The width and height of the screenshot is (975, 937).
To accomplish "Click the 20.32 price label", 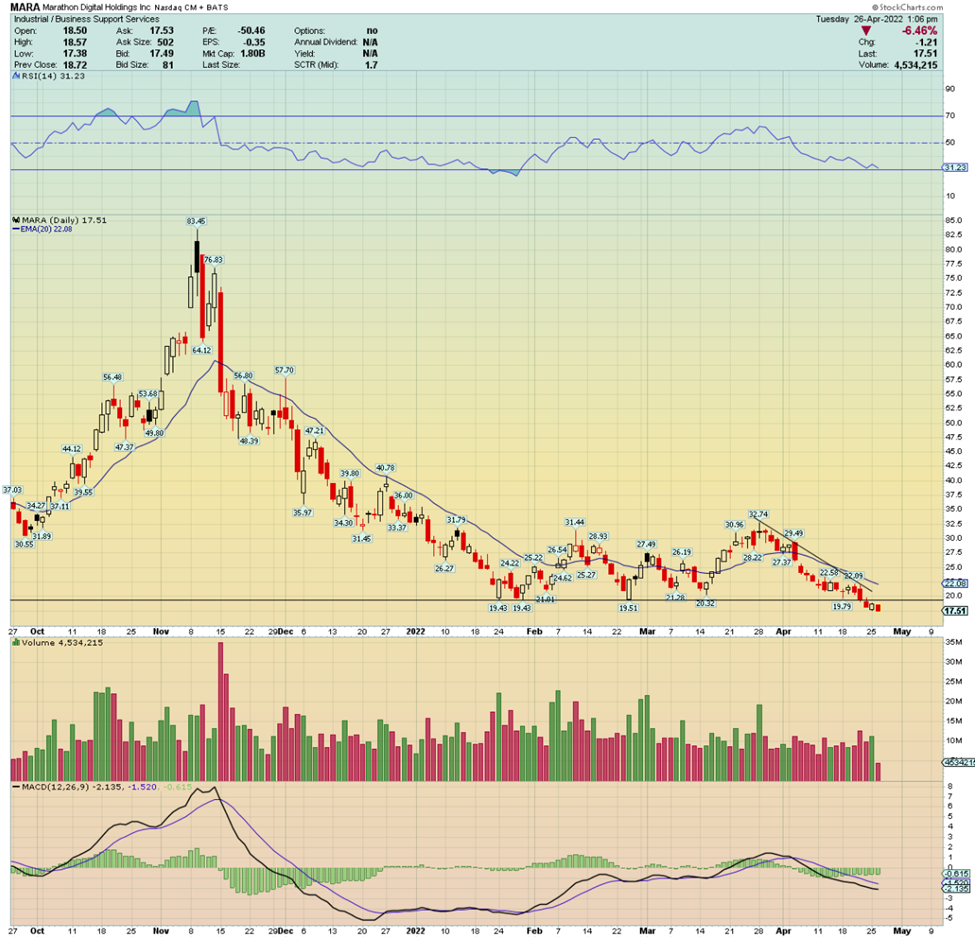I will pyautogui.click(x=705, y=603).
